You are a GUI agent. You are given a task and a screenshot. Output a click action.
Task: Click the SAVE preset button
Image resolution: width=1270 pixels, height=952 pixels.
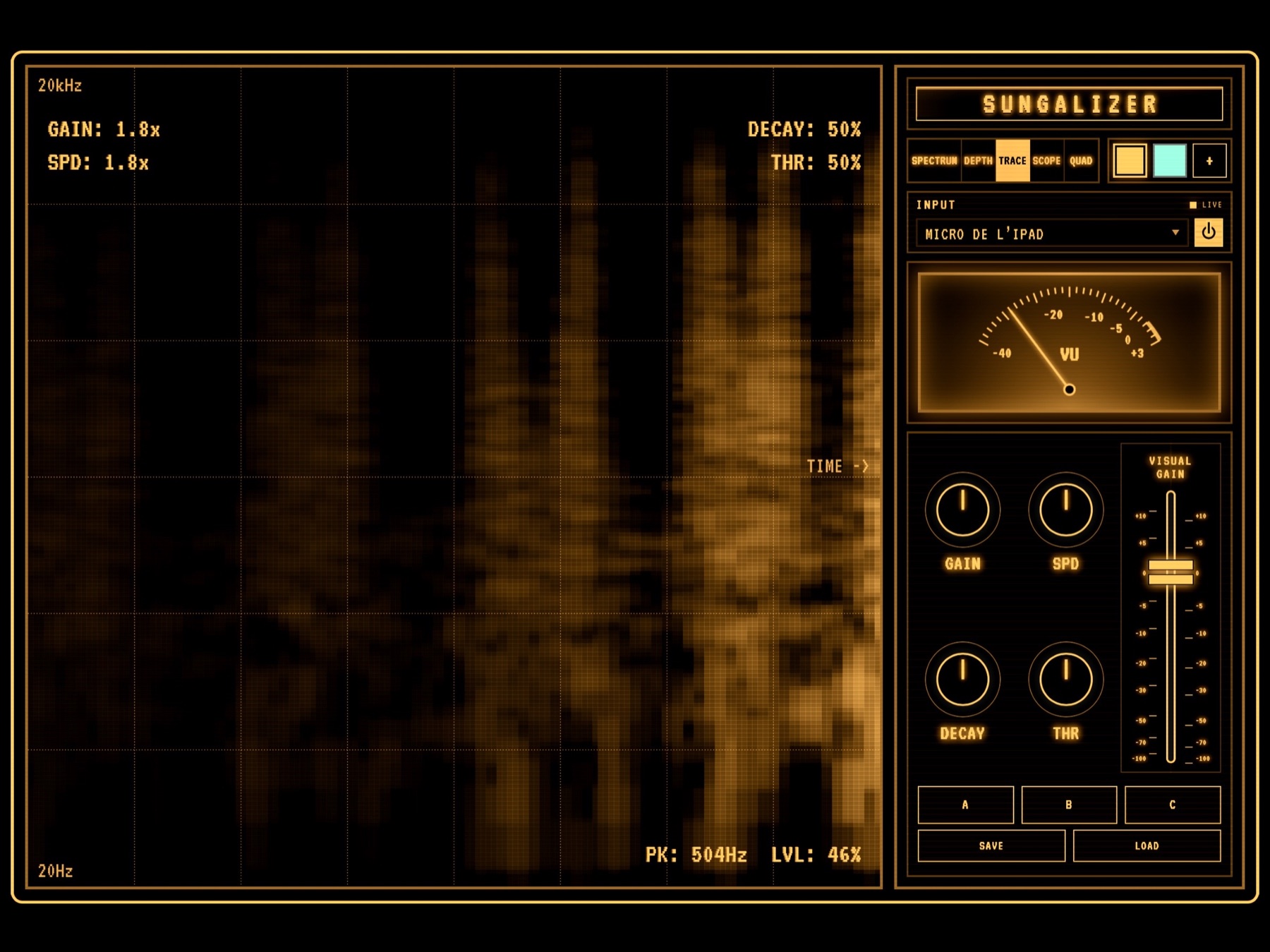tap(991, 845)
